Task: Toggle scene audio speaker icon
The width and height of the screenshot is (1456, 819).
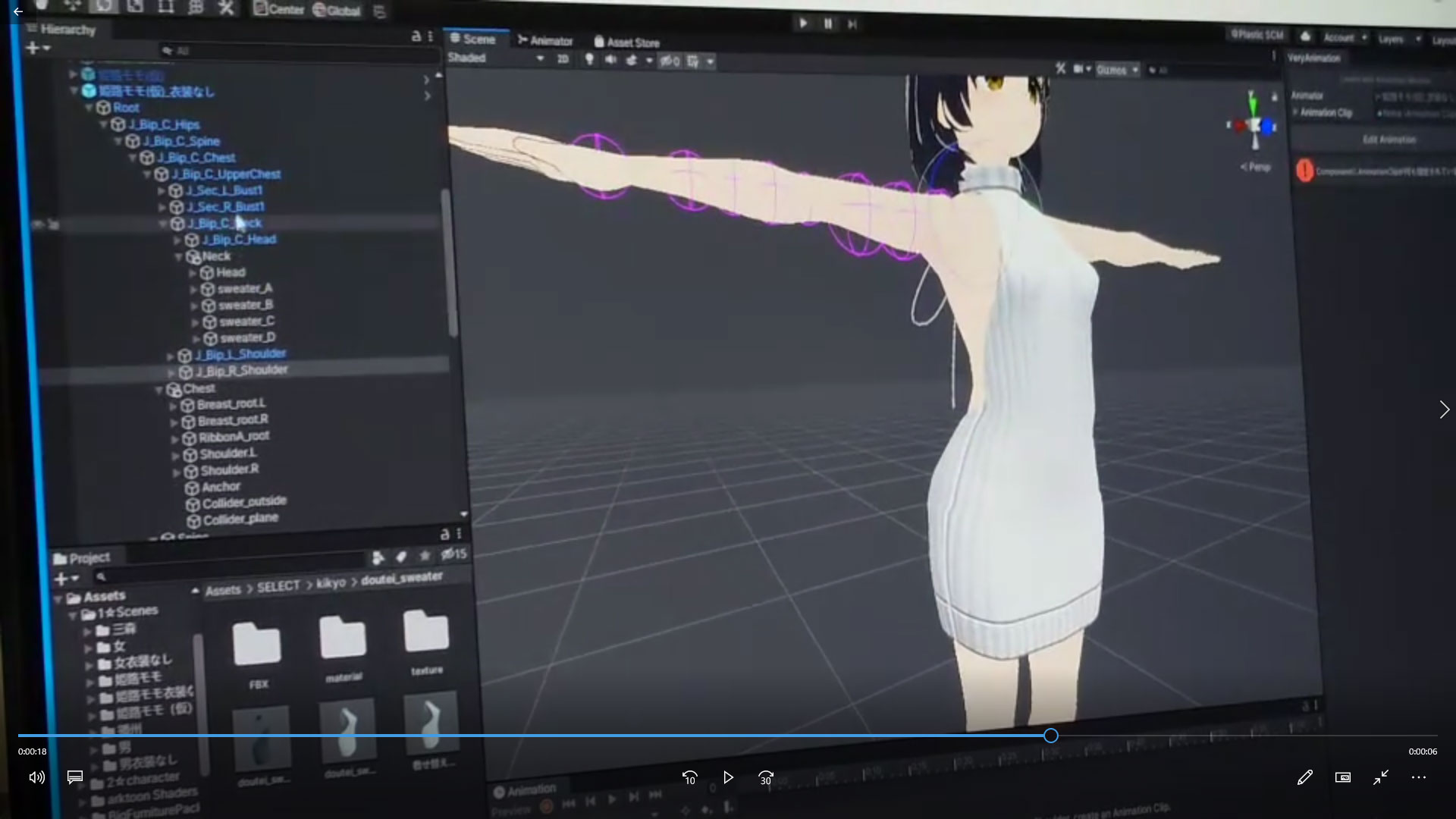Action: pos(610,60)
